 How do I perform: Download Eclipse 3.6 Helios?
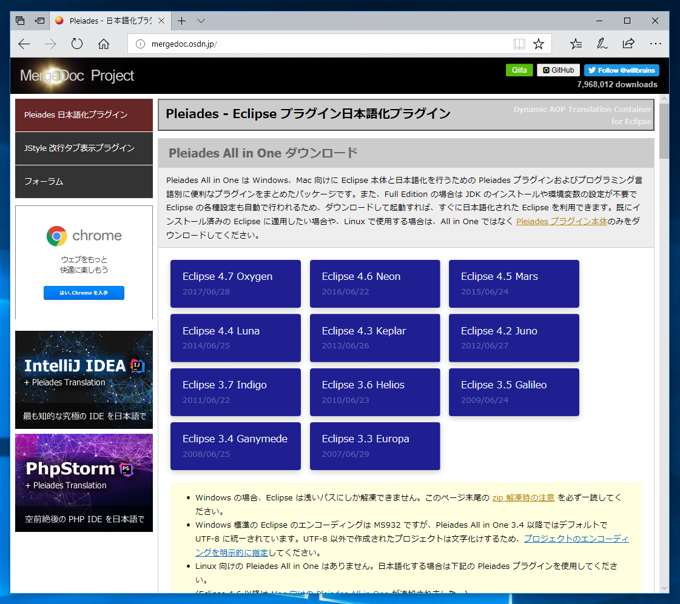point(375,392)
